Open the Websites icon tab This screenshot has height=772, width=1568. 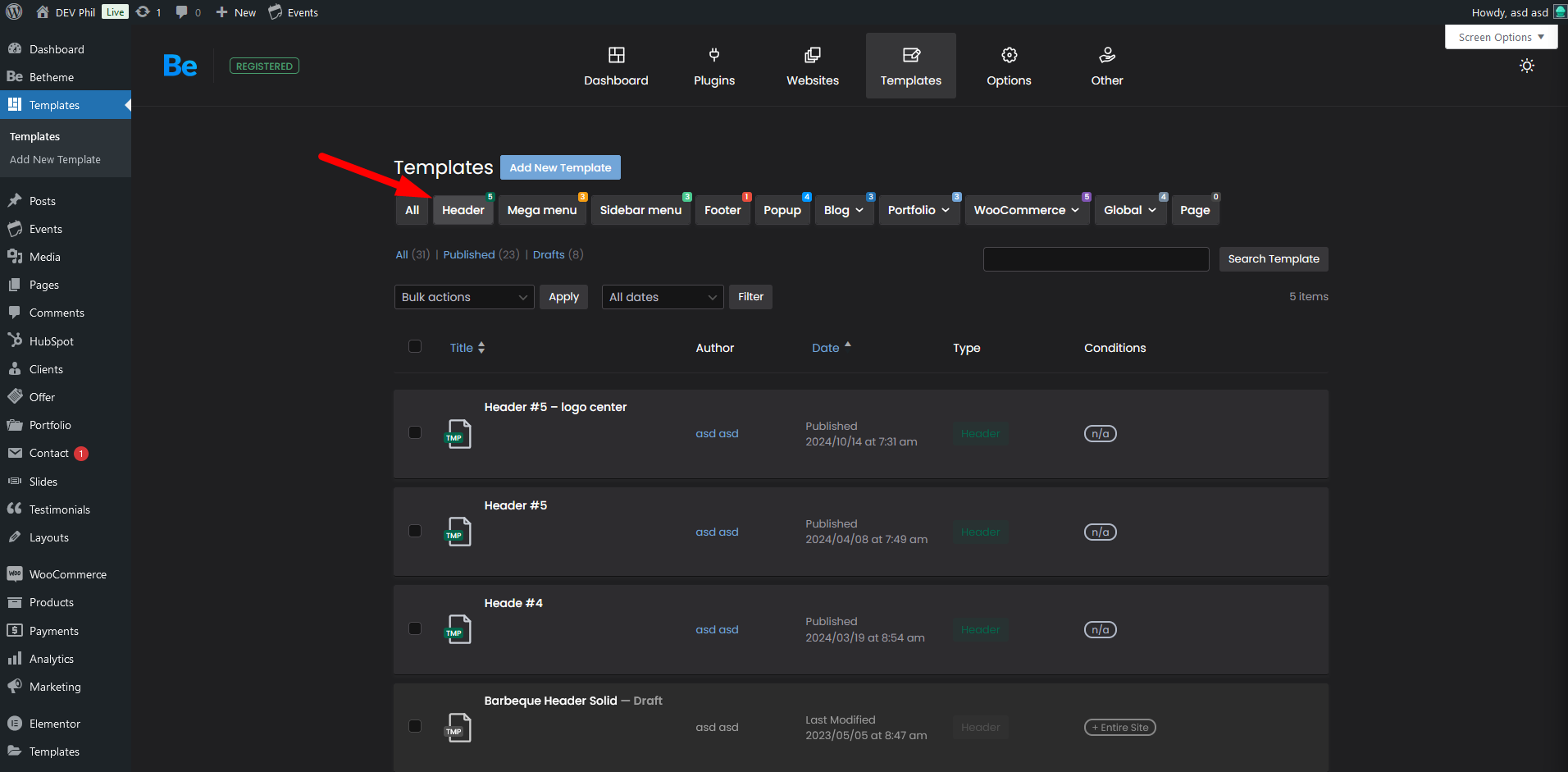click(813, 55)
